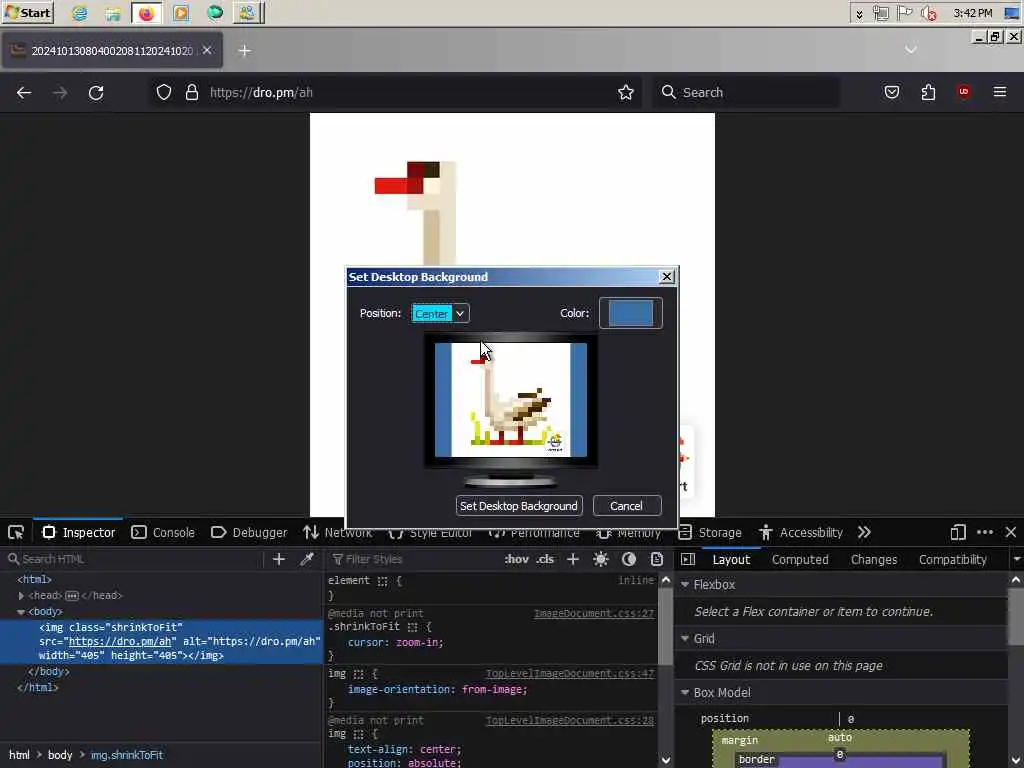Click the uBlock Origin extension icon

coord(964,92)
